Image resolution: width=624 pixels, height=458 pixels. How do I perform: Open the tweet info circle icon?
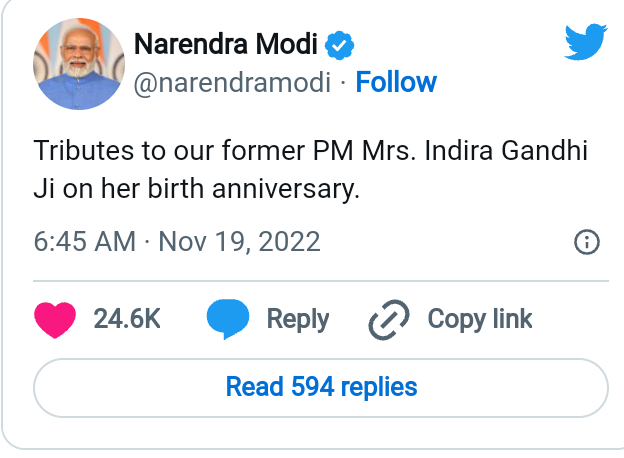[x=587, y=242]
